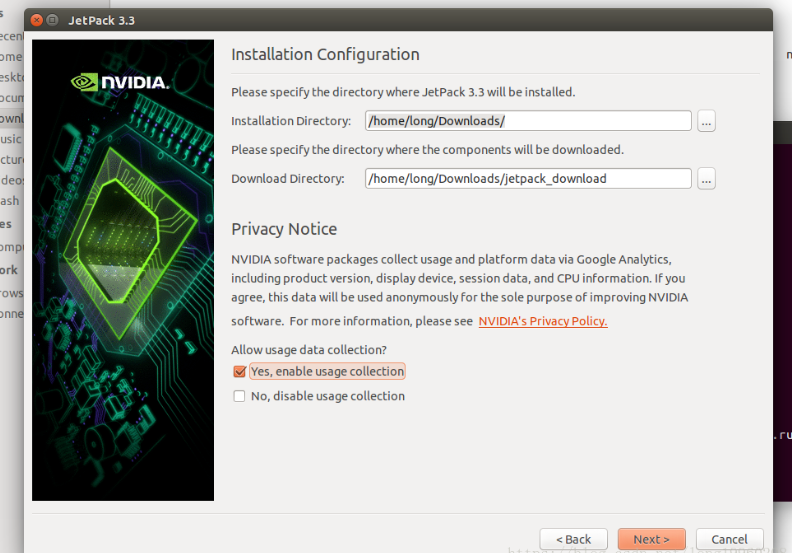Image resolution: width=792 pixels, height=553 pixels.
Task: Close the JetPack 3.3 window
Action: (x=37, y=20)
